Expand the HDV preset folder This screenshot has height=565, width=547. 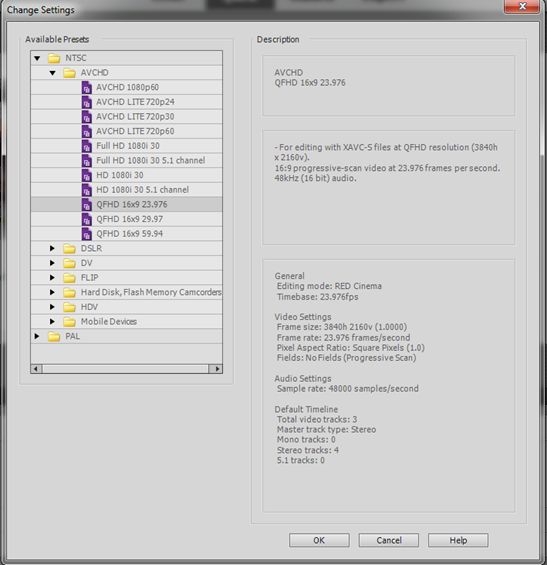click(52, 307)
